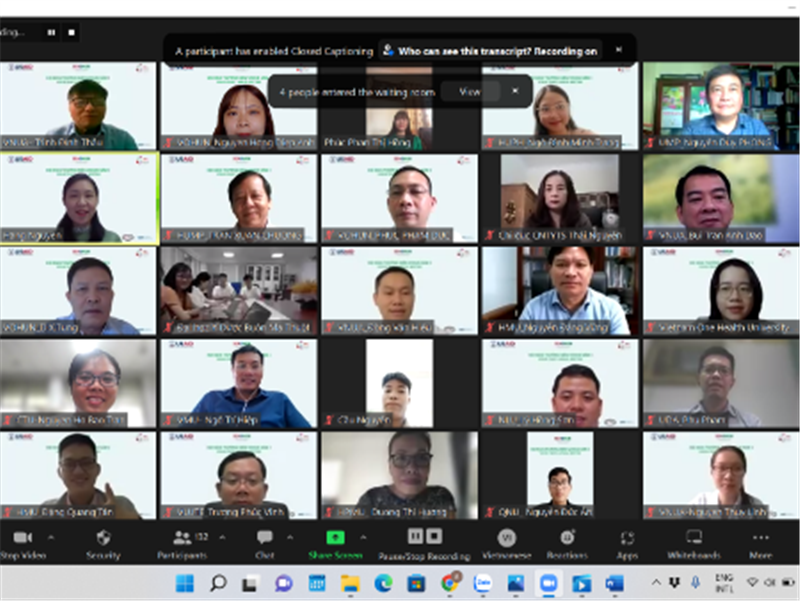Screen dimensions: 800x601
Task: Dismiss the waiting room notification
Action: (515, 91)
